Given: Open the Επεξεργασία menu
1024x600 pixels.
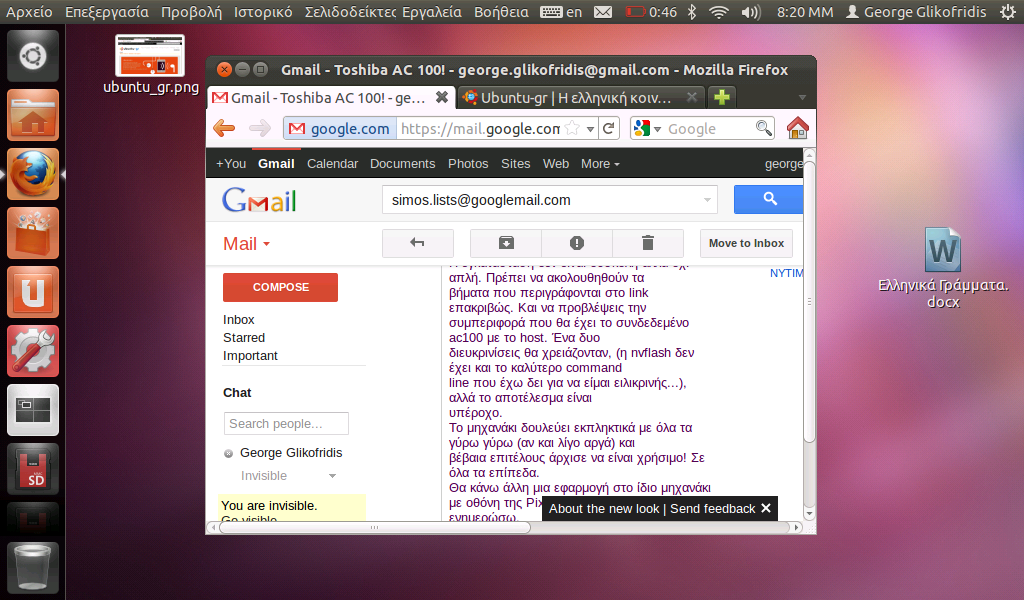Looking at the screenshot, I should pos(106,12).
